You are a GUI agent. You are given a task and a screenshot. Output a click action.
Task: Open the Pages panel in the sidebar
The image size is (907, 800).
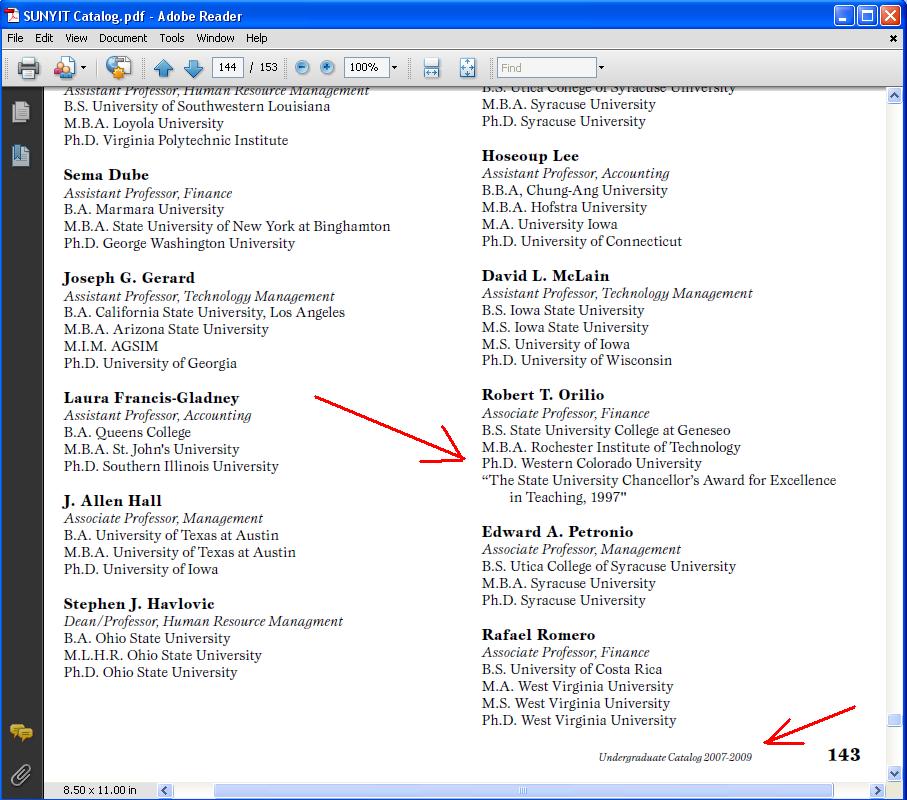(x=21, y=112)
